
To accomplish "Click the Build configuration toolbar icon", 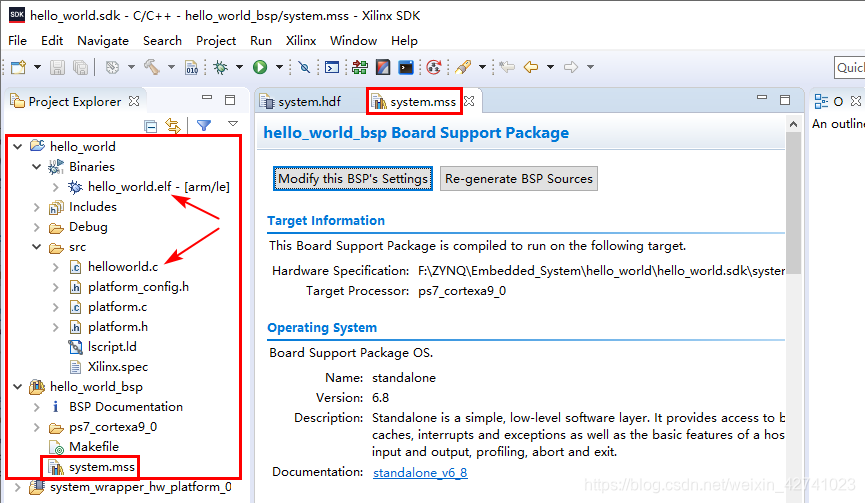I will pos(113,67).
